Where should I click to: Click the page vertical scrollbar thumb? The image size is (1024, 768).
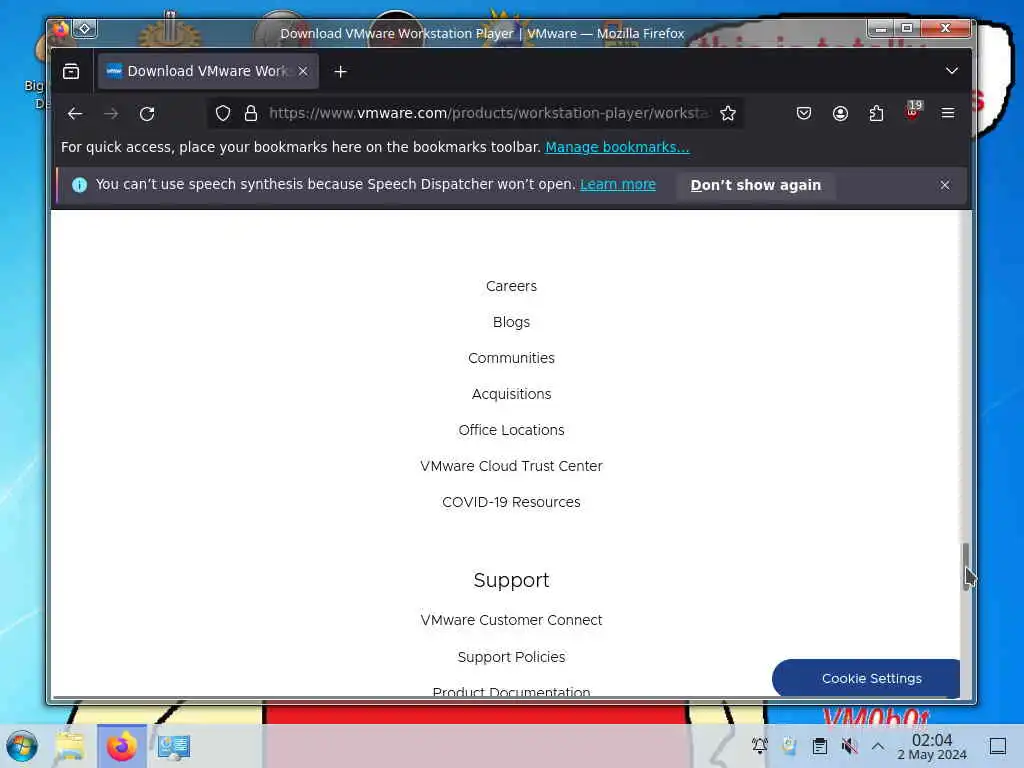point(966,566)
